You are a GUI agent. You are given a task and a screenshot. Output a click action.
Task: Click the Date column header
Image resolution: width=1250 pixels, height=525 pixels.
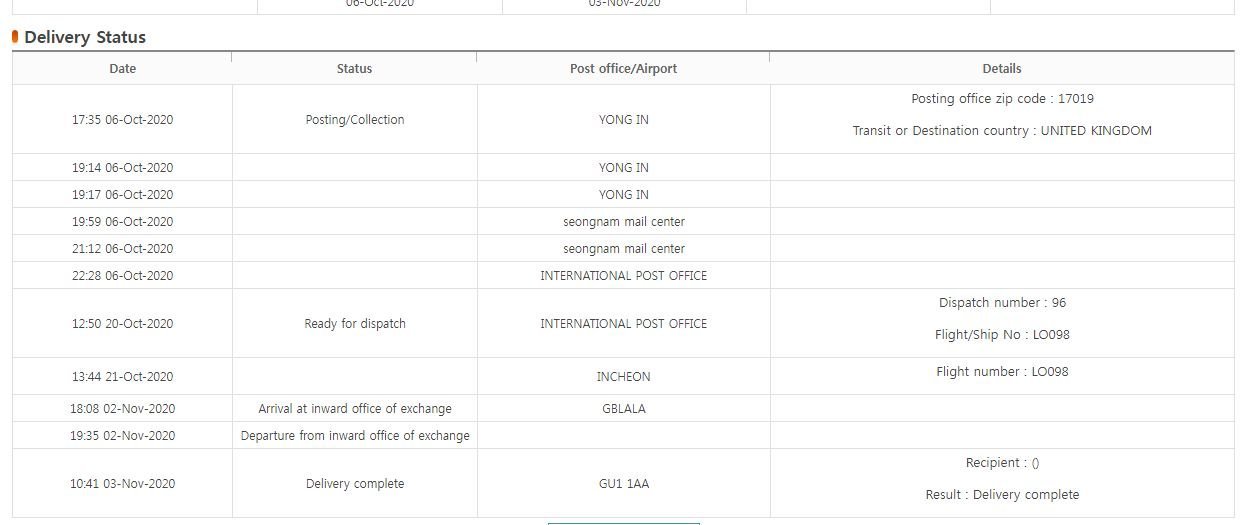click(123, 69)
